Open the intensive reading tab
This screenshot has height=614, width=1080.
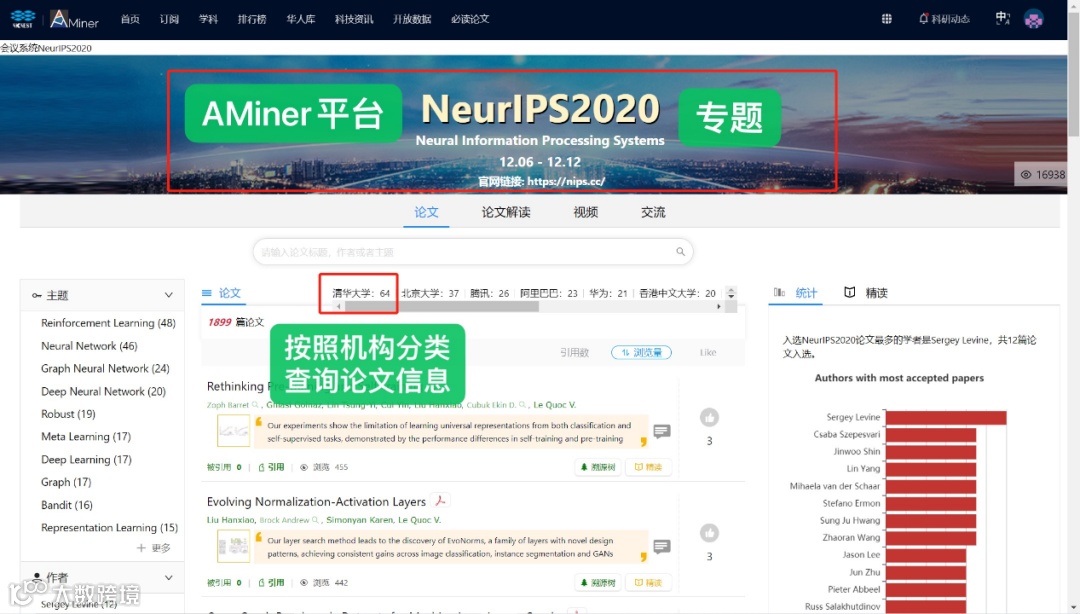pyautogui.click(x=876, y=293)
